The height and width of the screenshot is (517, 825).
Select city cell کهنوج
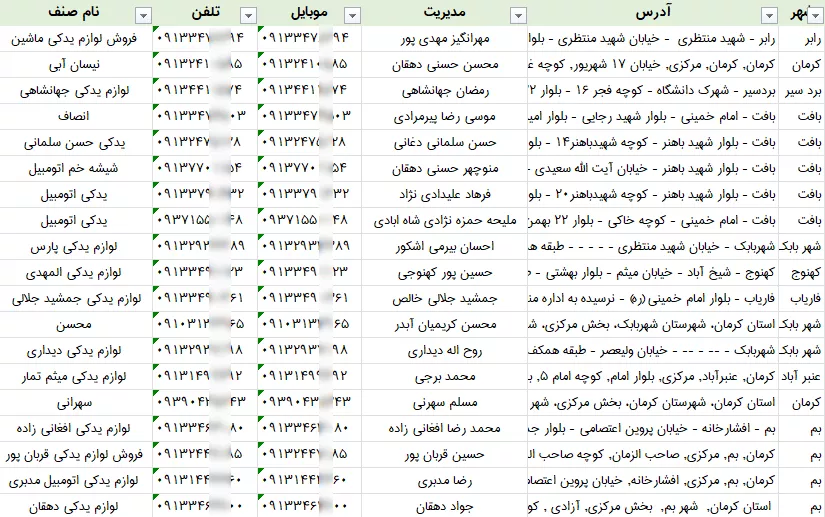(x=802, y=273)
